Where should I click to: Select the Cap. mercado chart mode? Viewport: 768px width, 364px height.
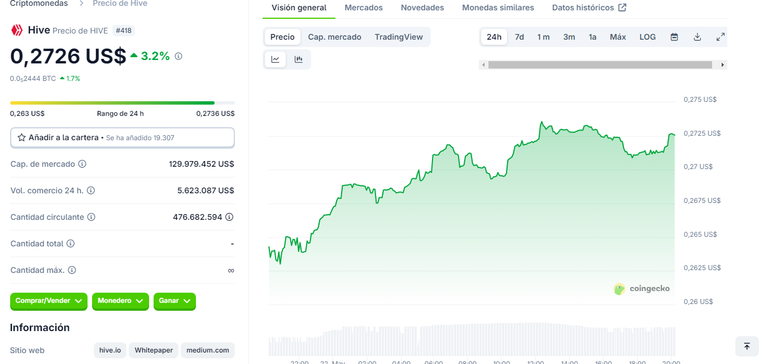click(x=335, y=37)
